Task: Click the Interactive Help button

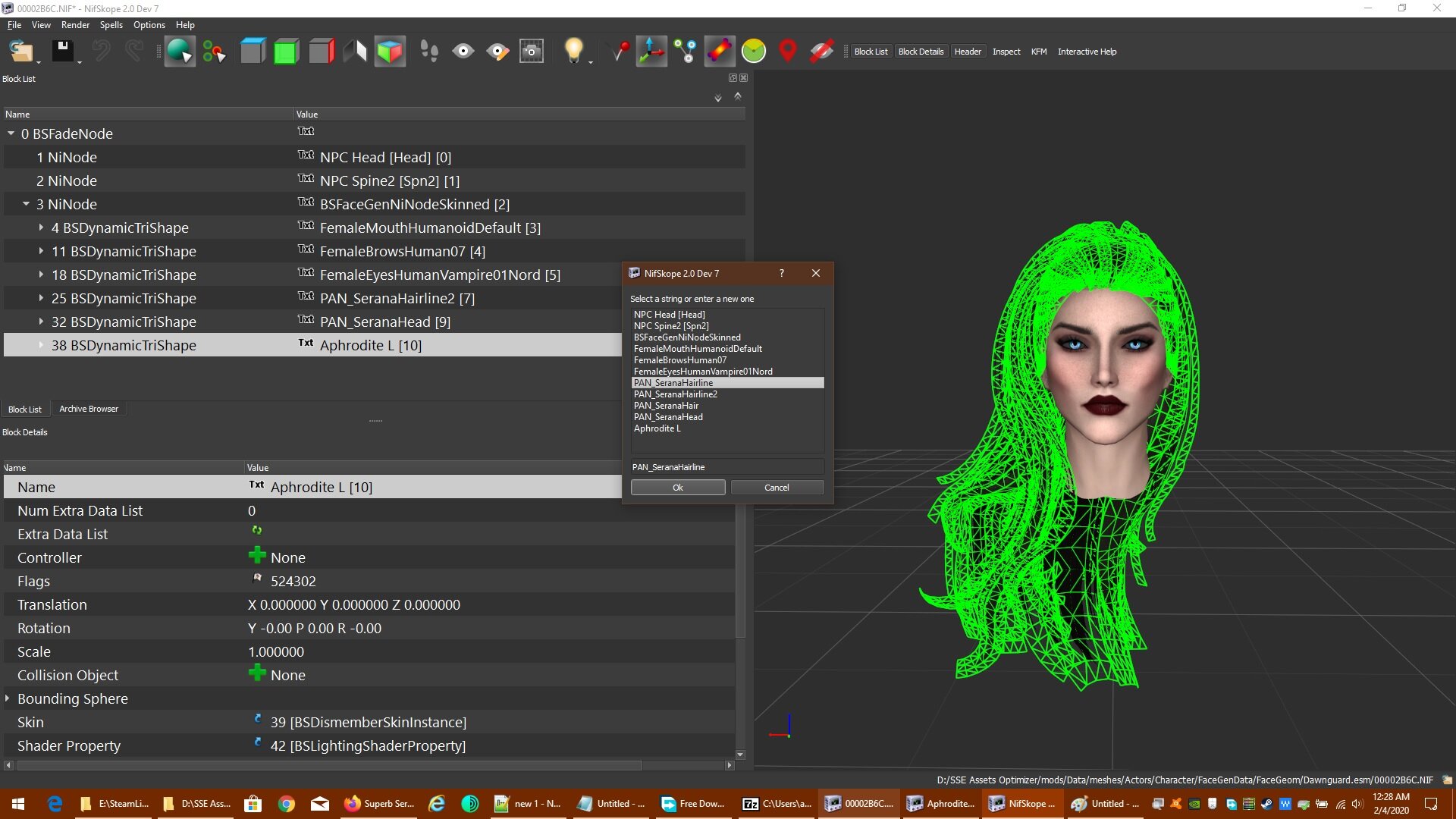Action: pos(1087,52)
